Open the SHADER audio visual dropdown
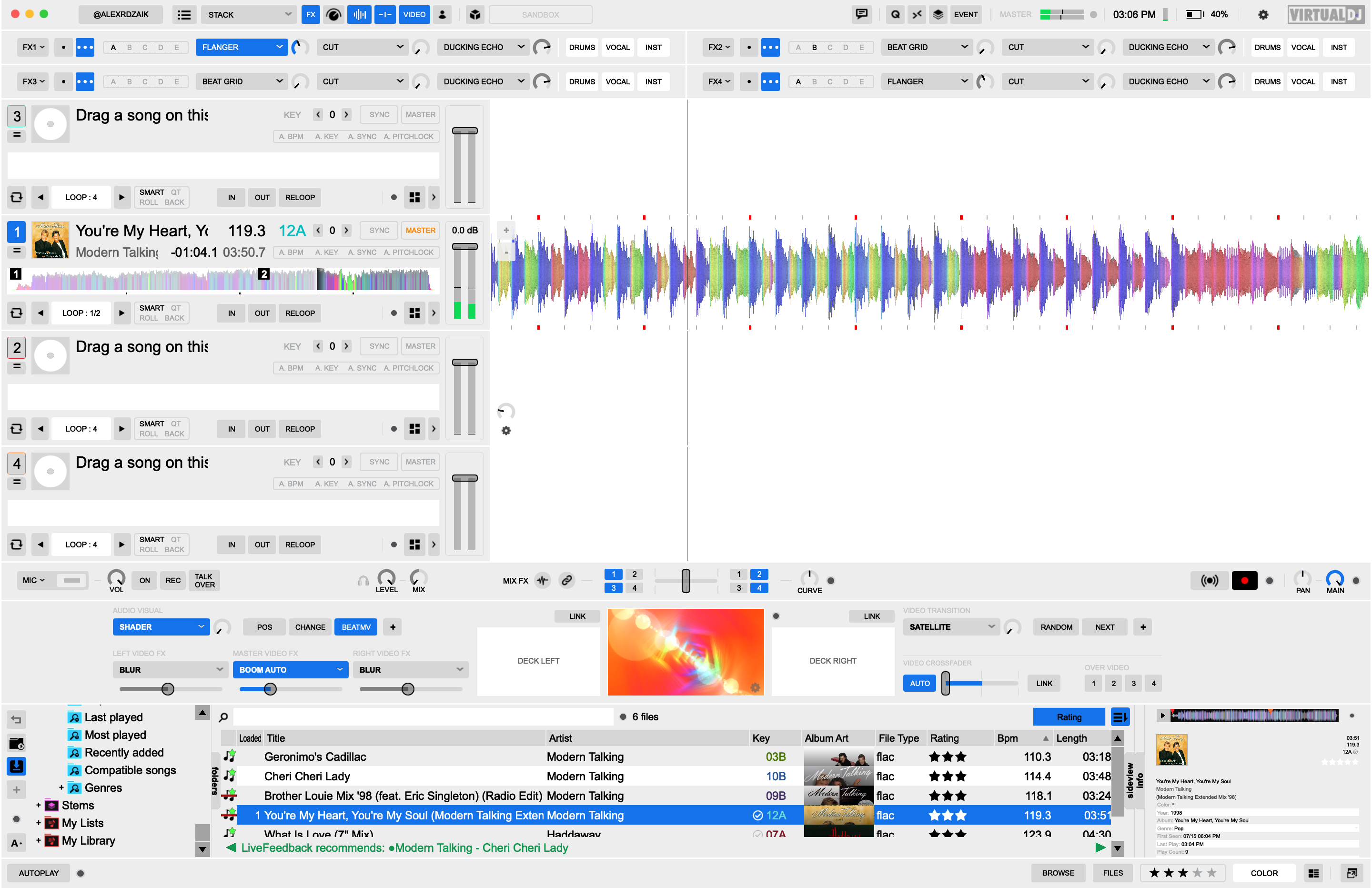Screen dimensions: 1372x888 coord(161,627)
